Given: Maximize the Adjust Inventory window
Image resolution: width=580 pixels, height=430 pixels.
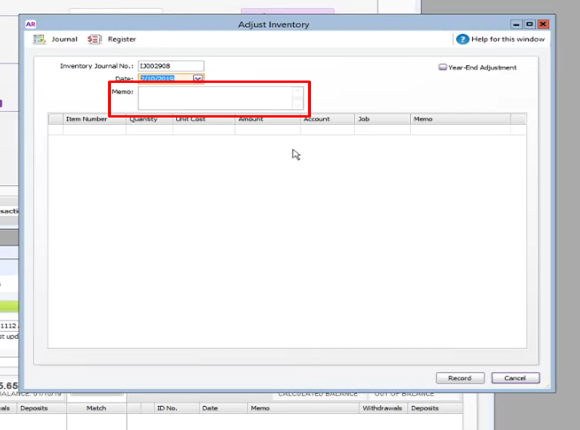Looking at the screenshot, I should [530, 24].
